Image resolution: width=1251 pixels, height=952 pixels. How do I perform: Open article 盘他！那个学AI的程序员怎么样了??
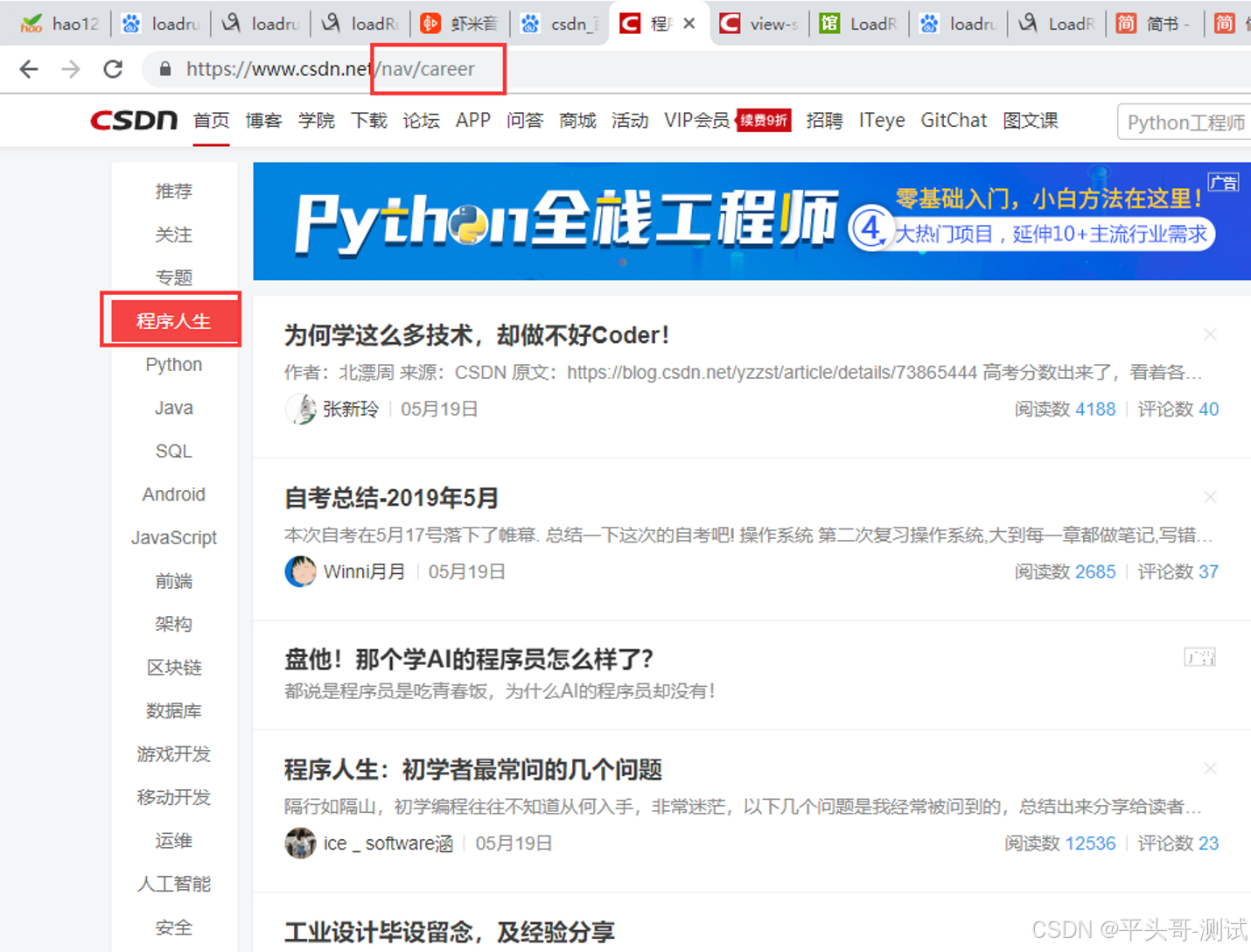469,659
